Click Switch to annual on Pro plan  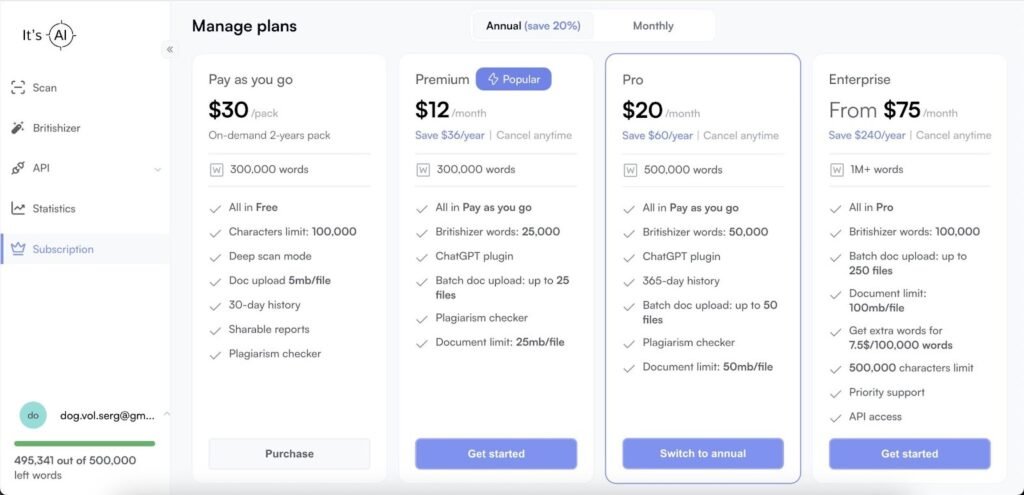coord(703,454)
